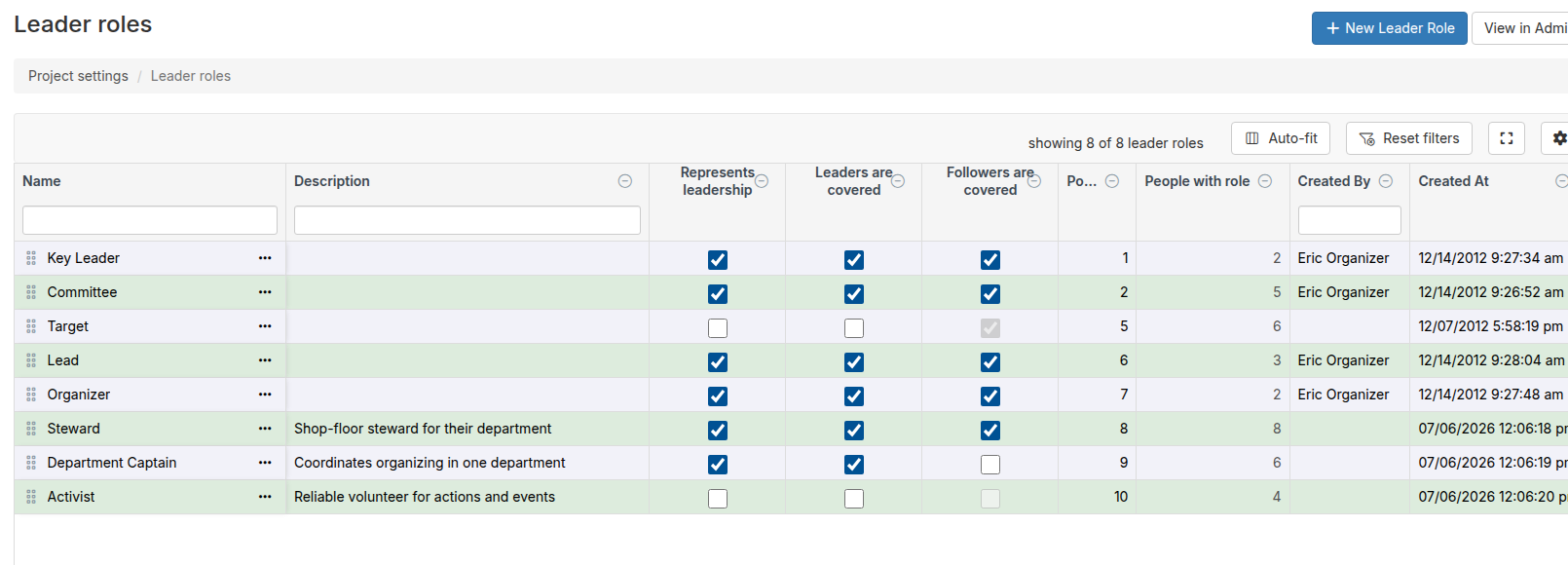Hide the Created By column minus icon
Screen dimensions: 1568x565
pyautogui.click(x=1386, y=181)
